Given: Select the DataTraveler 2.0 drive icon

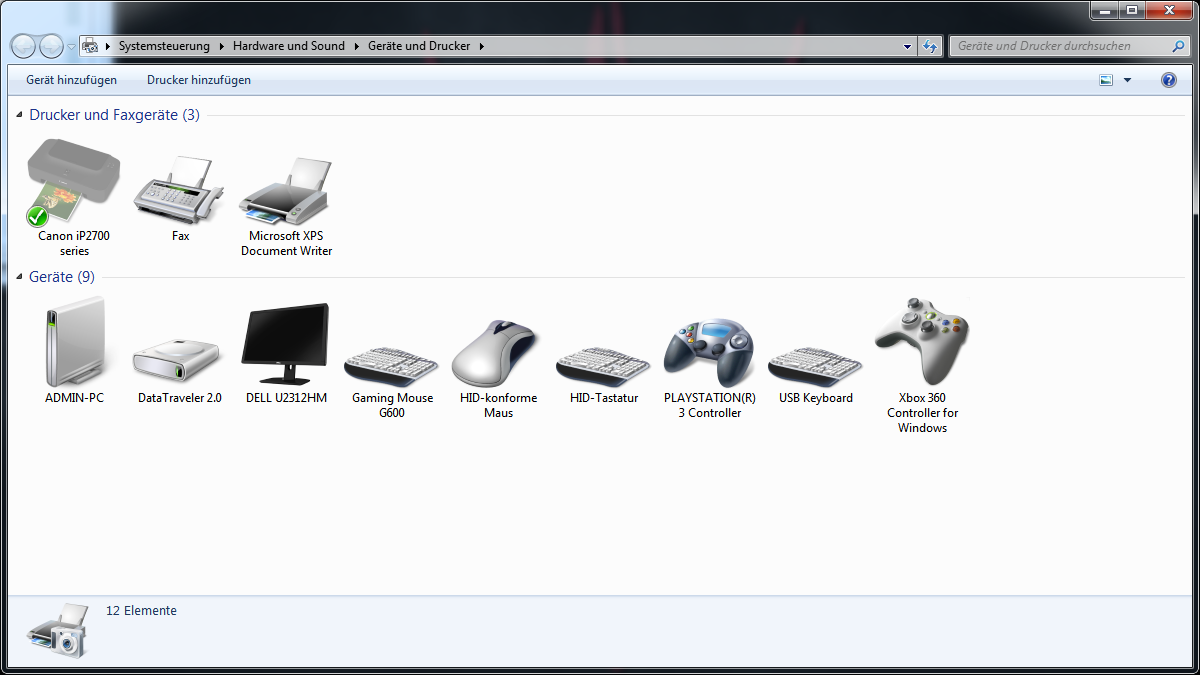Looking at the screenshot, I should tap(177, 360).
